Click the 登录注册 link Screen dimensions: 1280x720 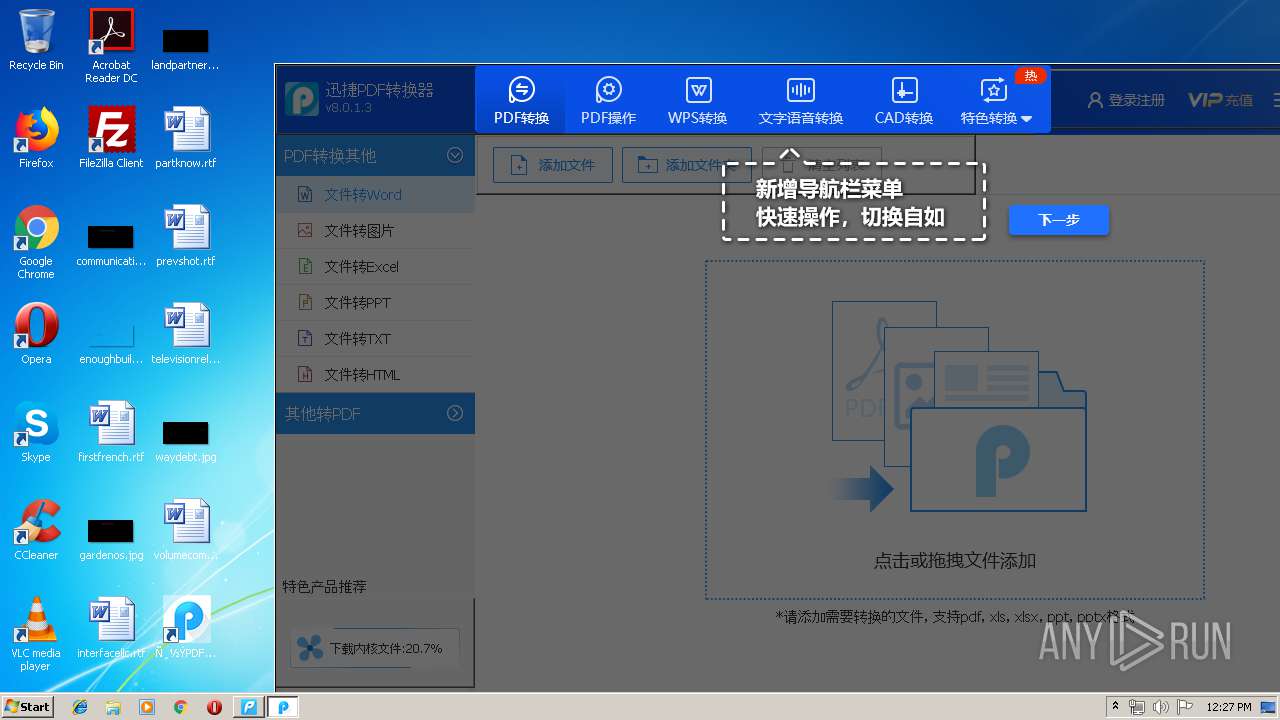click(1126, 100)
